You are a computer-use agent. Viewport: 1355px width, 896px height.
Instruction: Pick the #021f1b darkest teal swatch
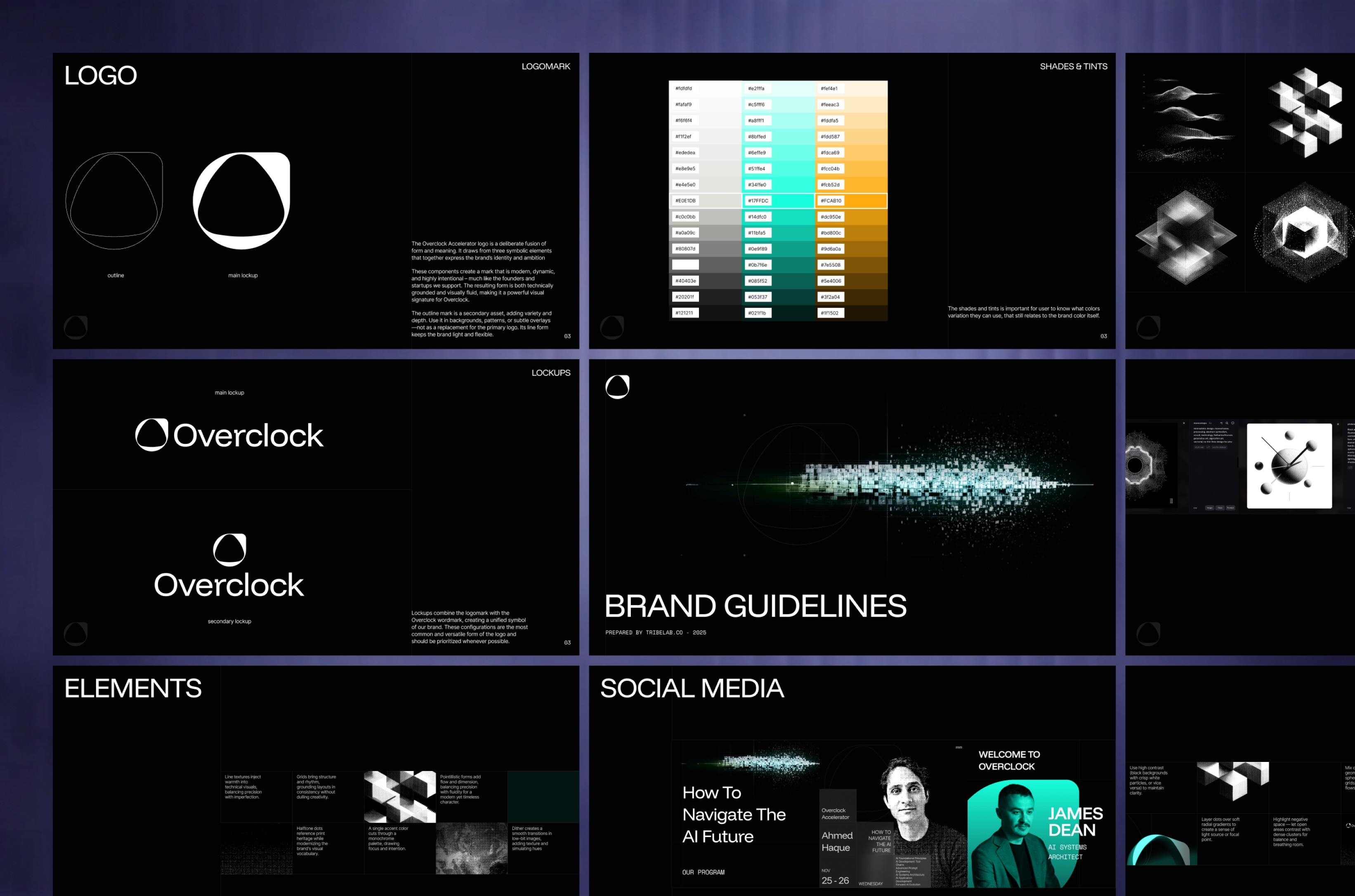778,313
